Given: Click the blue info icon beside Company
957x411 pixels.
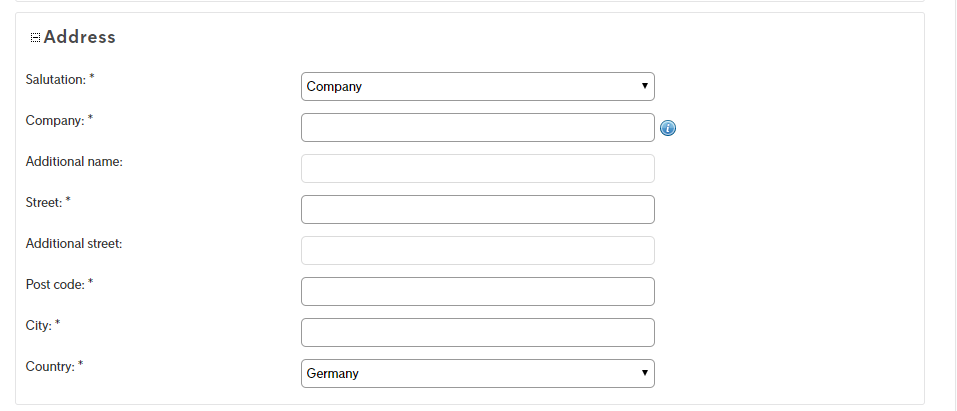Looking at the screenshot, I should pos(668,128).
